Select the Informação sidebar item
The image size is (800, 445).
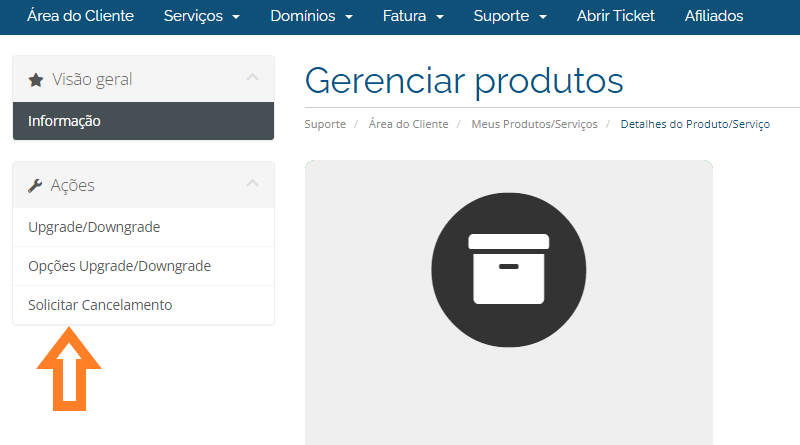[x=143, y=121]
